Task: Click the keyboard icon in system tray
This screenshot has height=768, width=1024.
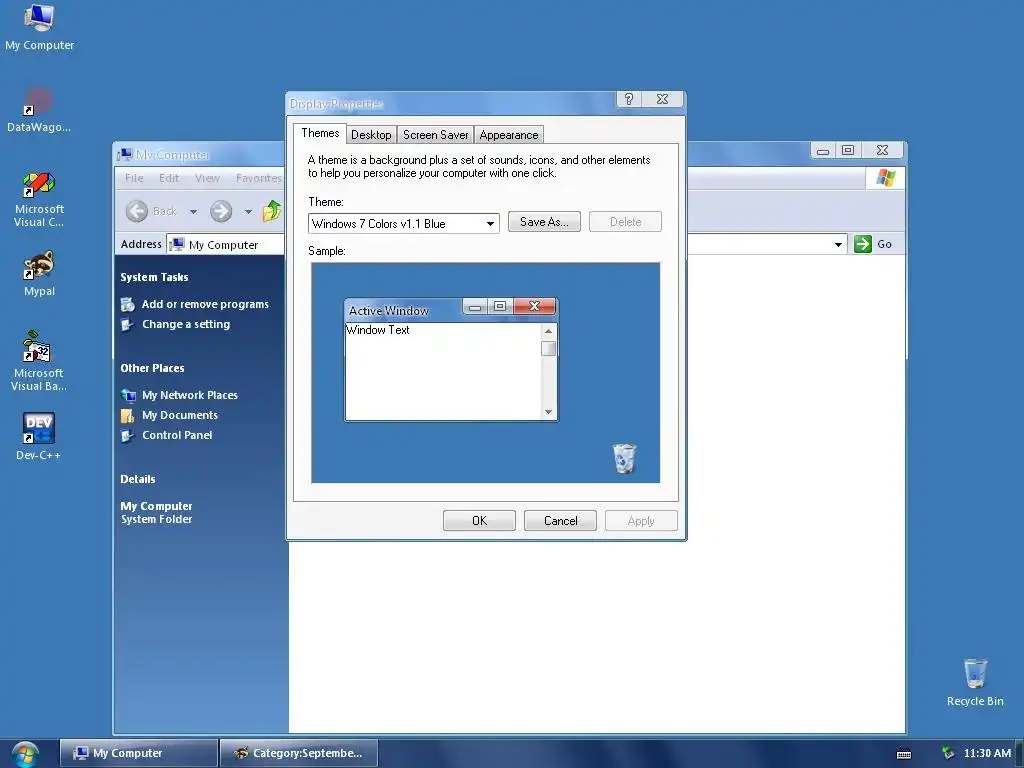Action: point(904,754)
